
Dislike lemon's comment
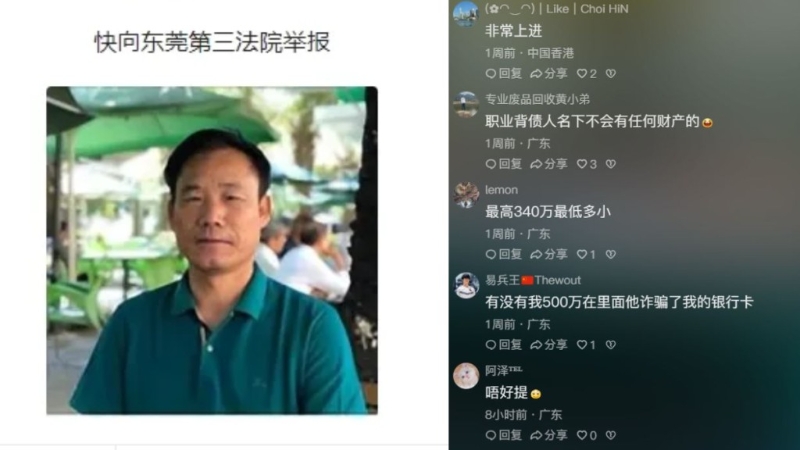point(611,254)
